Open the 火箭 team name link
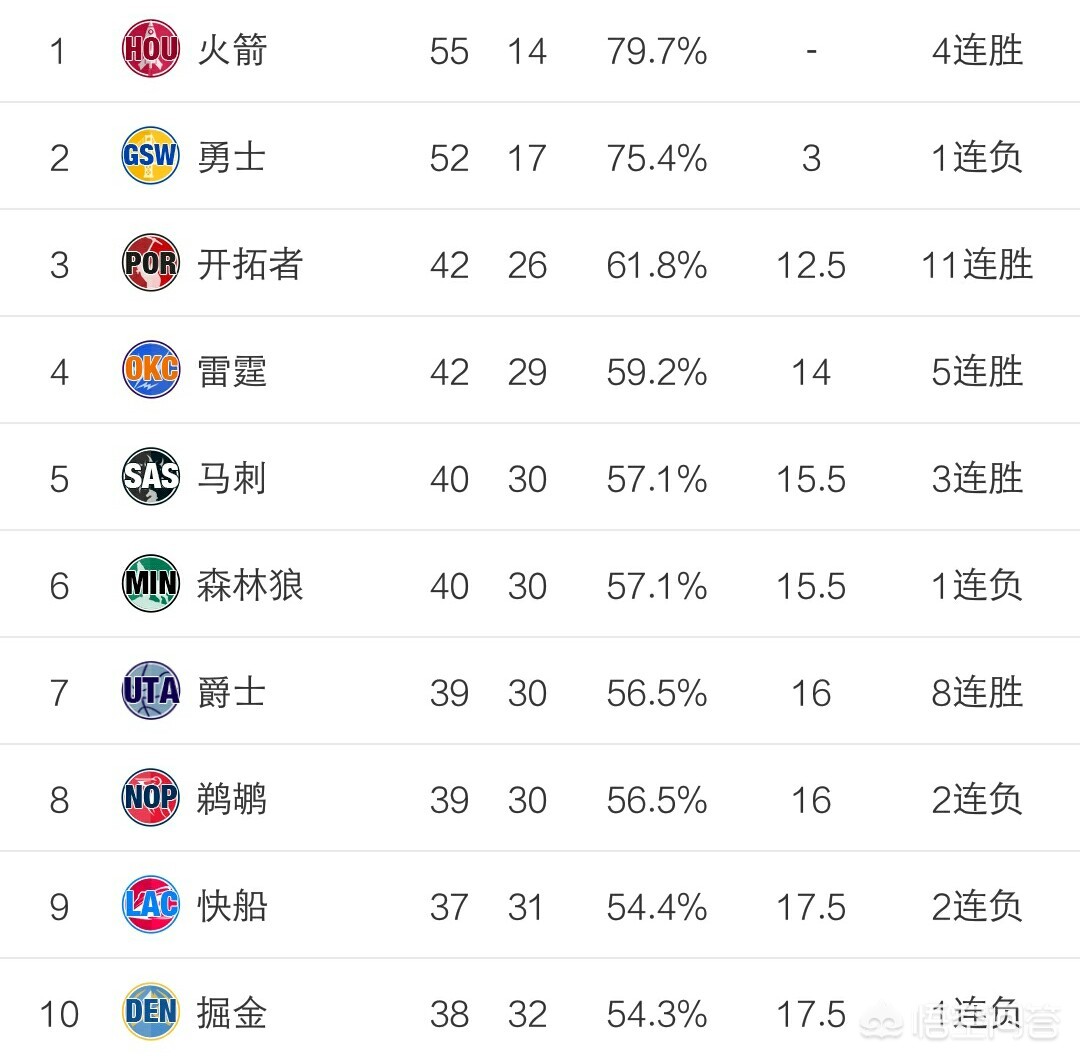This screenshot has height=1060, width=1080. [232, 50]
